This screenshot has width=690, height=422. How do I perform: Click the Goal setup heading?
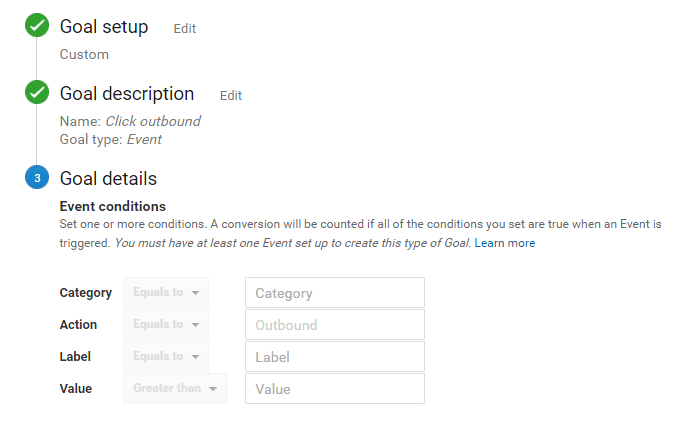pos(104,27)
